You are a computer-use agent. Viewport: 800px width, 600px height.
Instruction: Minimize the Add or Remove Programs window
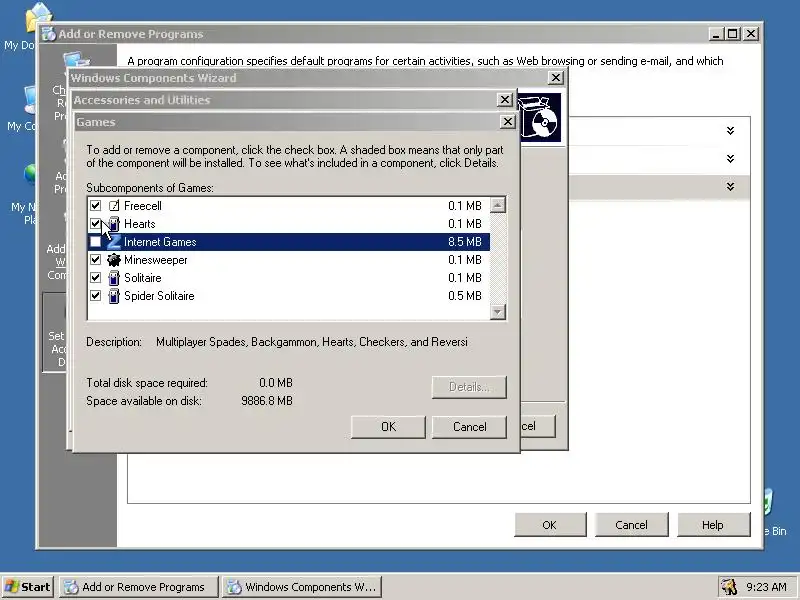[x=716, y=34]
